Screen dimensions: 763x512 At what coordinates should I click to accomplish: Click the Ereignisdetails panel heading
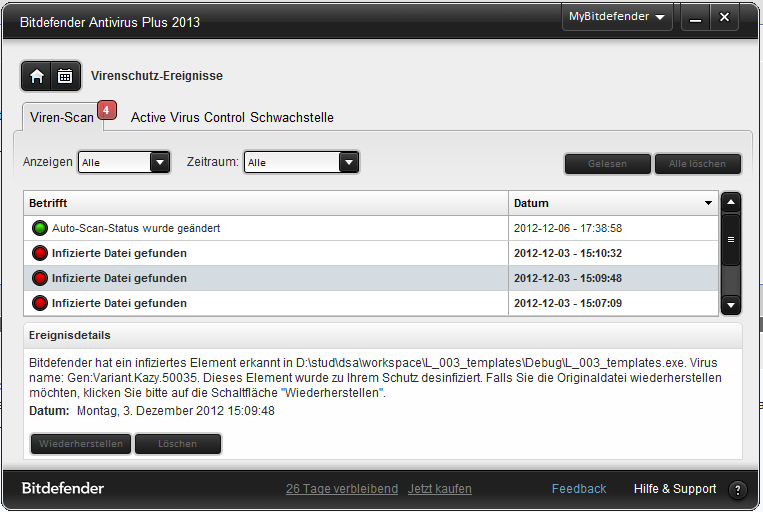pos(70,335)
